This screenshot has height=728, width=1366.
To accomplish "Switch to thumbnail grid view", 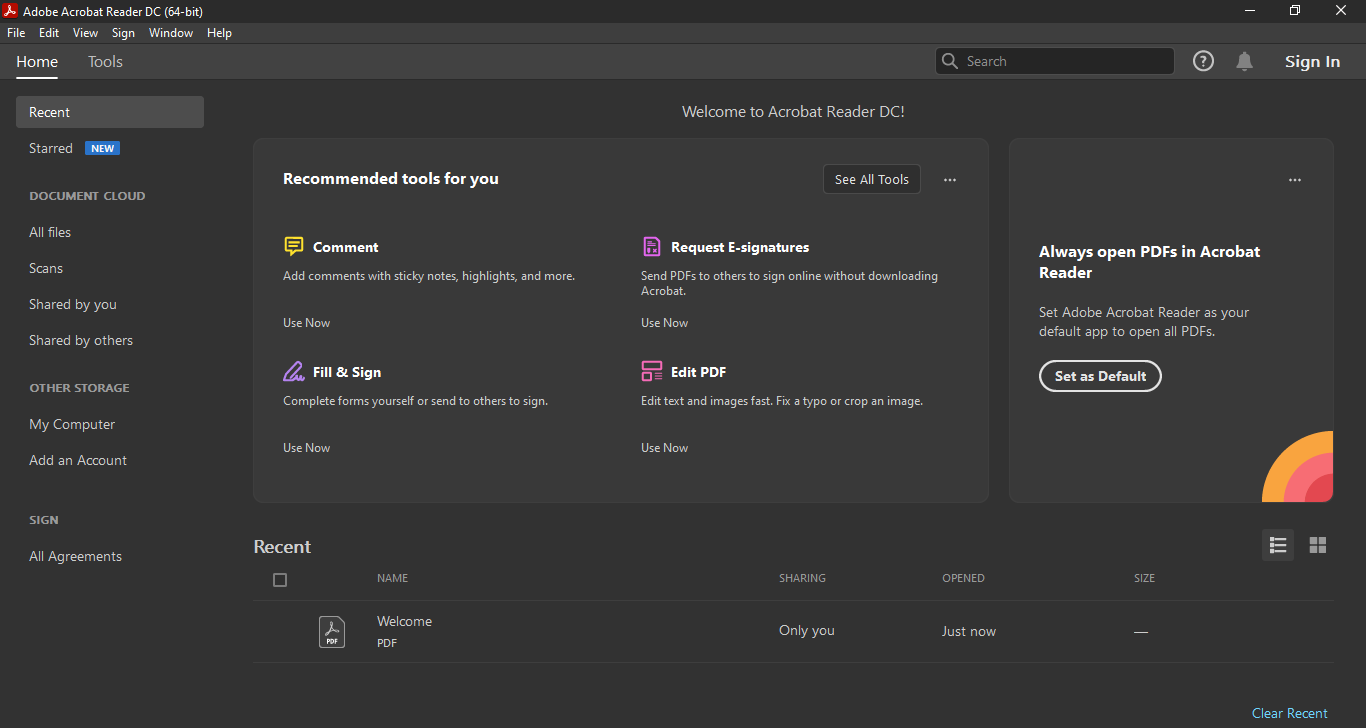I will pyautogui.click(x=1317, y=545).
